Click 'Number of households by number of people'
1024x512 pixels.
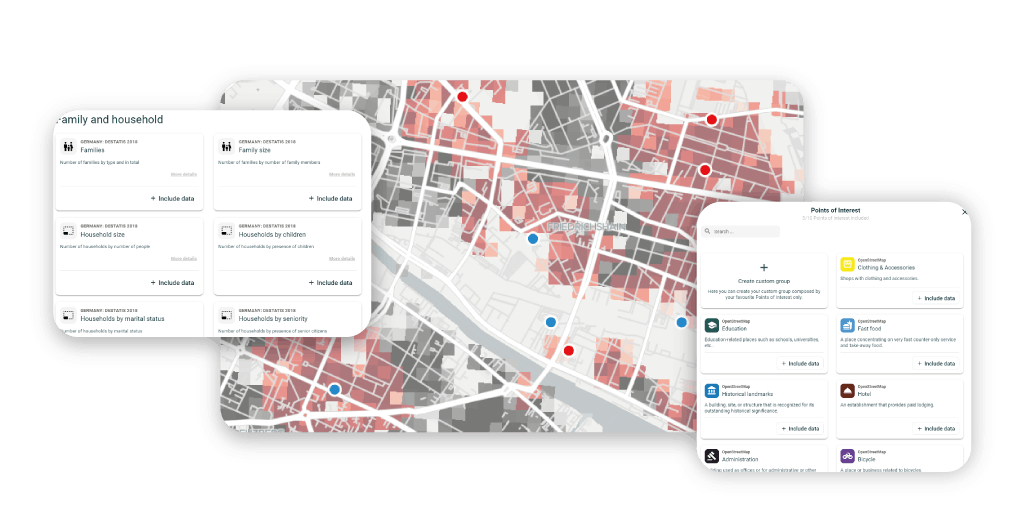[103, 246]
